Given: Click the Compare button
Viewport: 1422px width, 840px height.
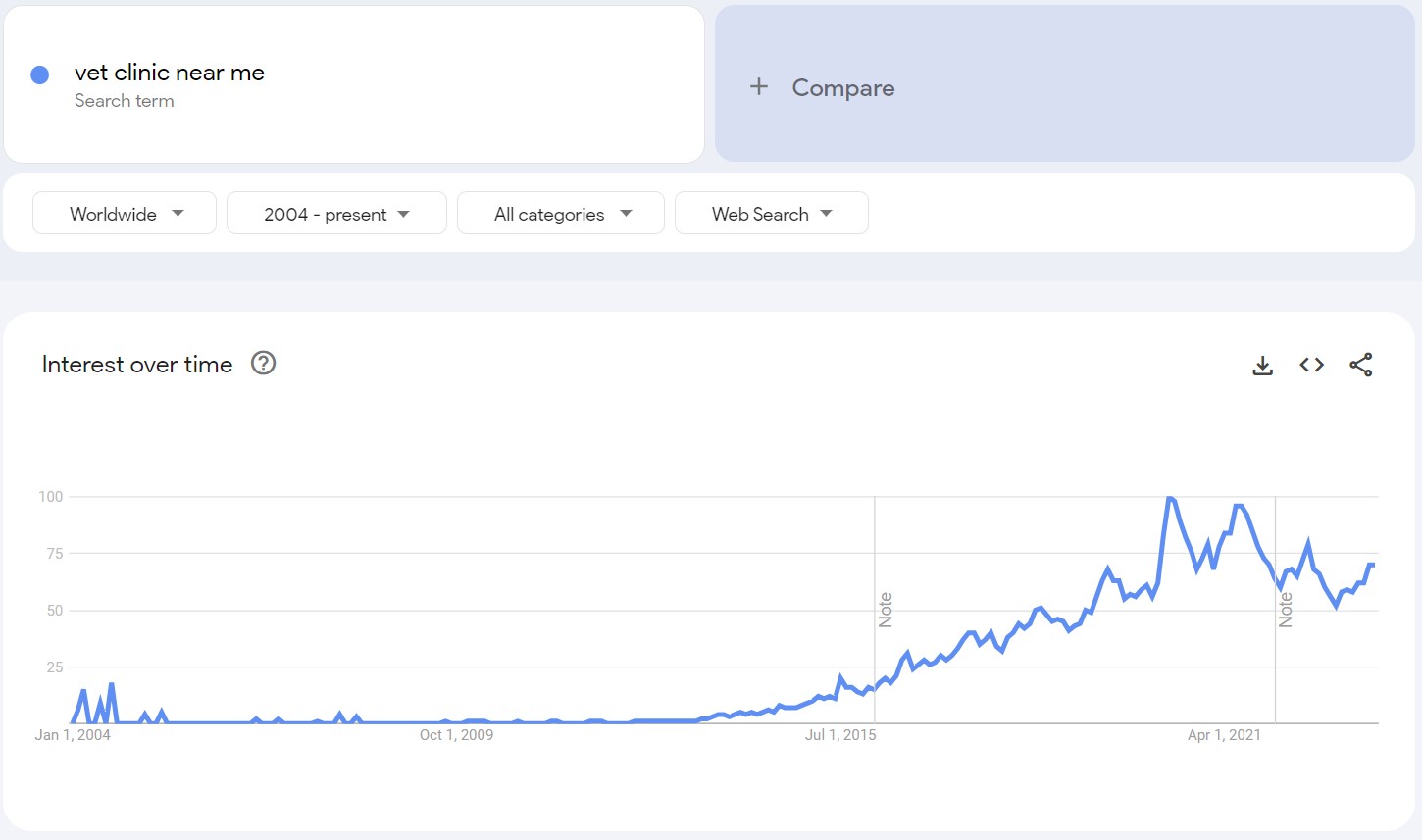Looking at the screenshot, I should click(x=1065, y=84).
